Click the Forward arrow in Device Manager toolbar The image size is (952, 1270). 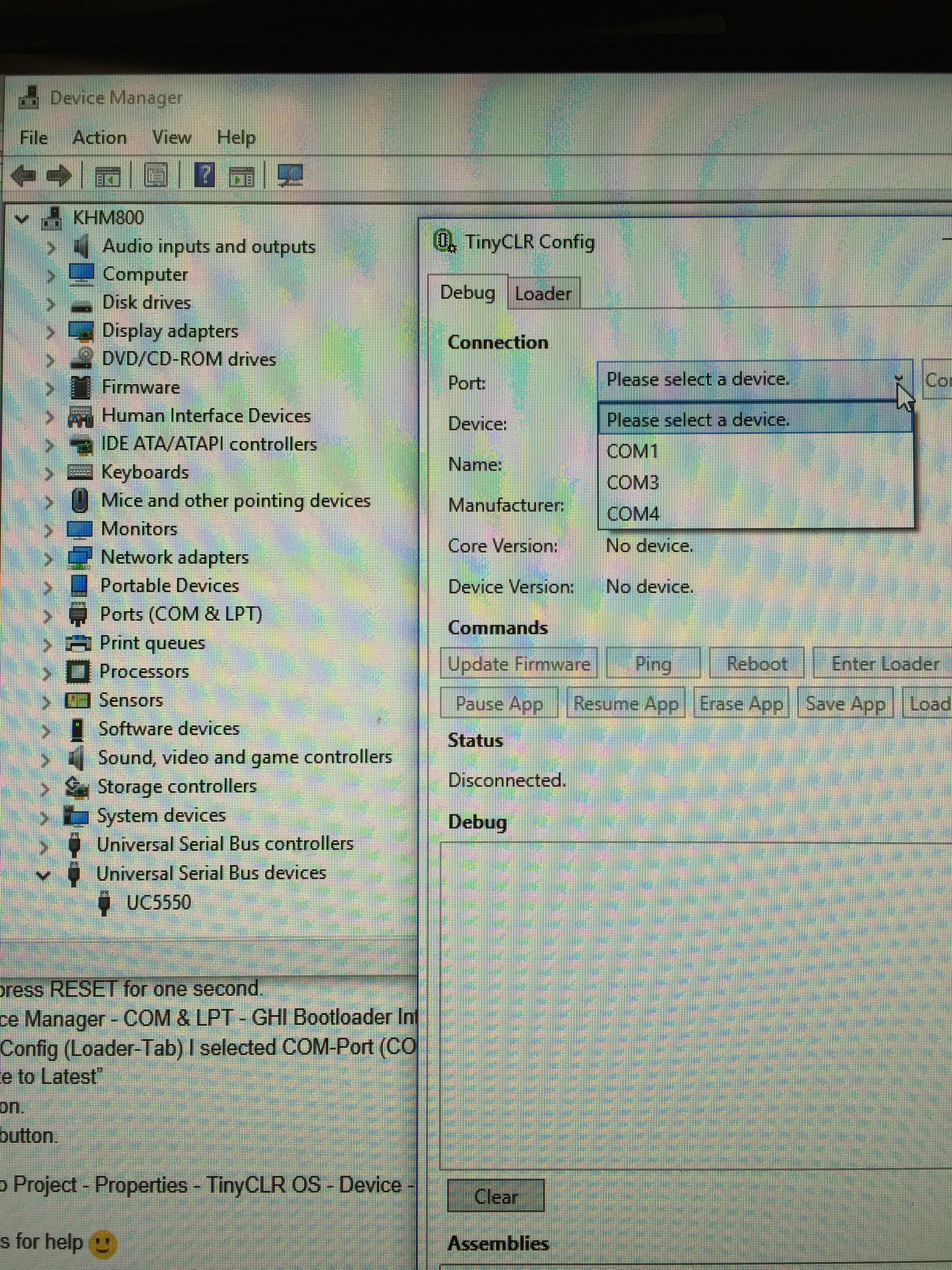point(59,176)
